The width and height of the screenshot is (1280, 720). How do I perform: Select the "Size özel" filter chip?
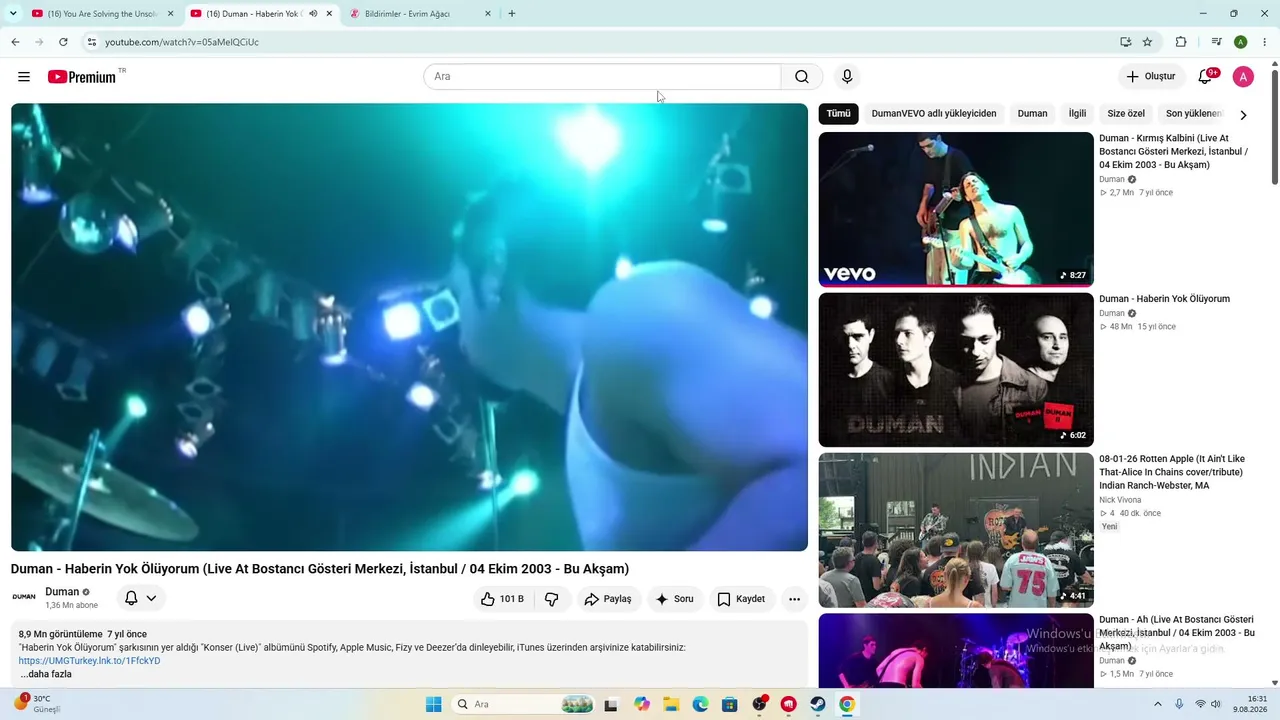click(1126, 114)
